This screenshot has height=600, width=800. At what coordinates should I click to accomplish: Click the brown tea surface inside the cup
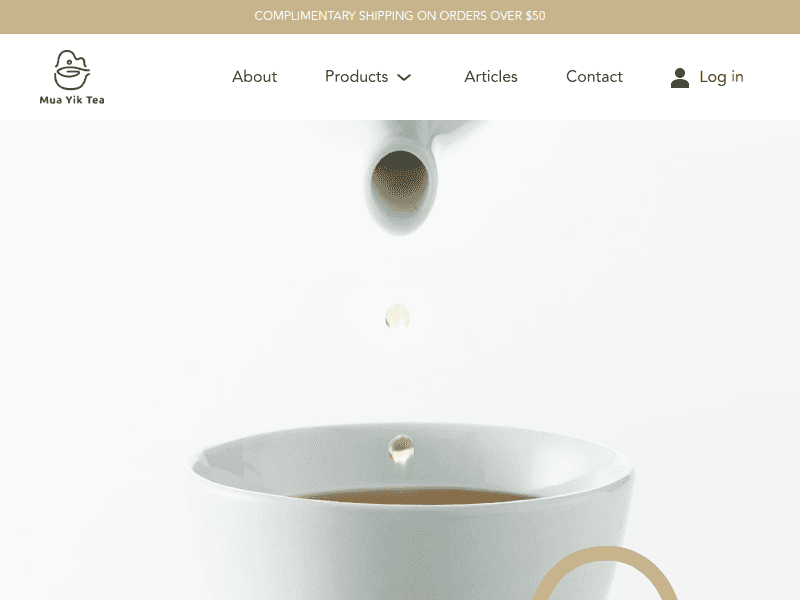[414, 496]
